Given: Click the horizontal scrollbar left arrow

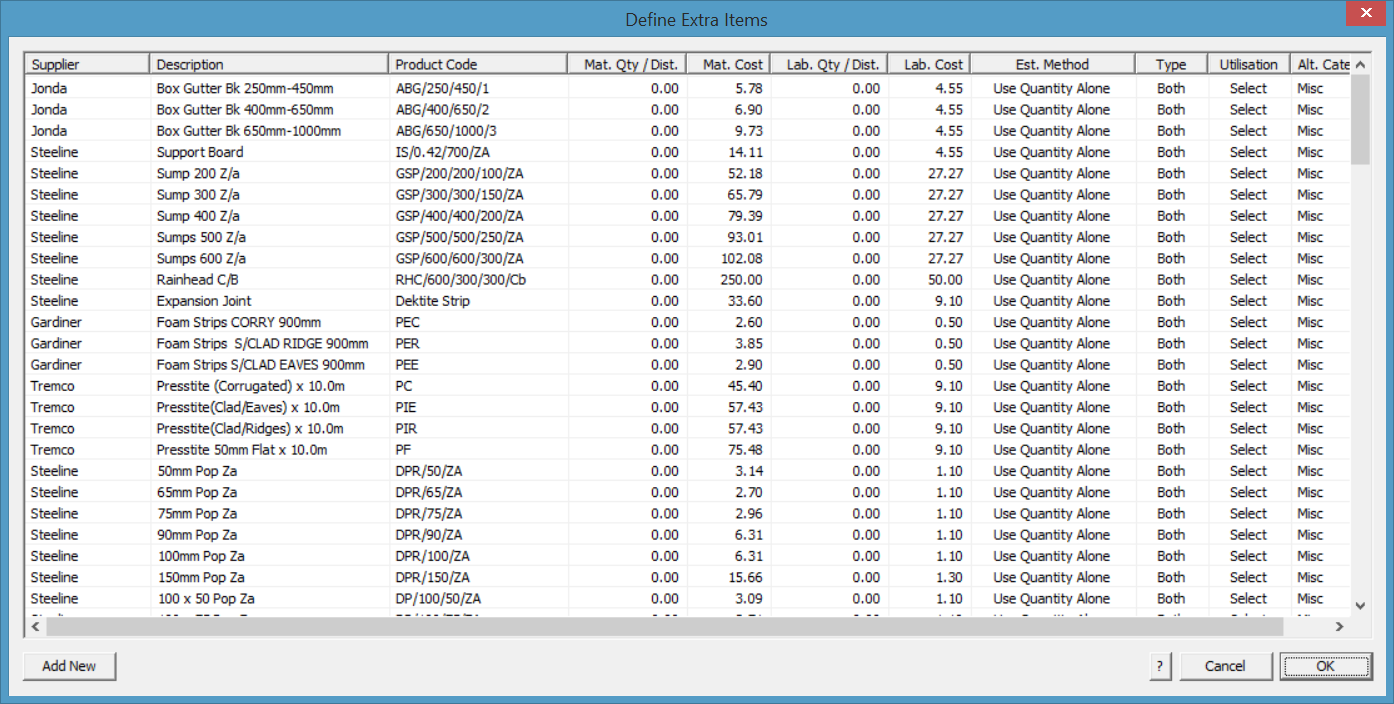Looking at the screenshot, I should click(36, 626).
